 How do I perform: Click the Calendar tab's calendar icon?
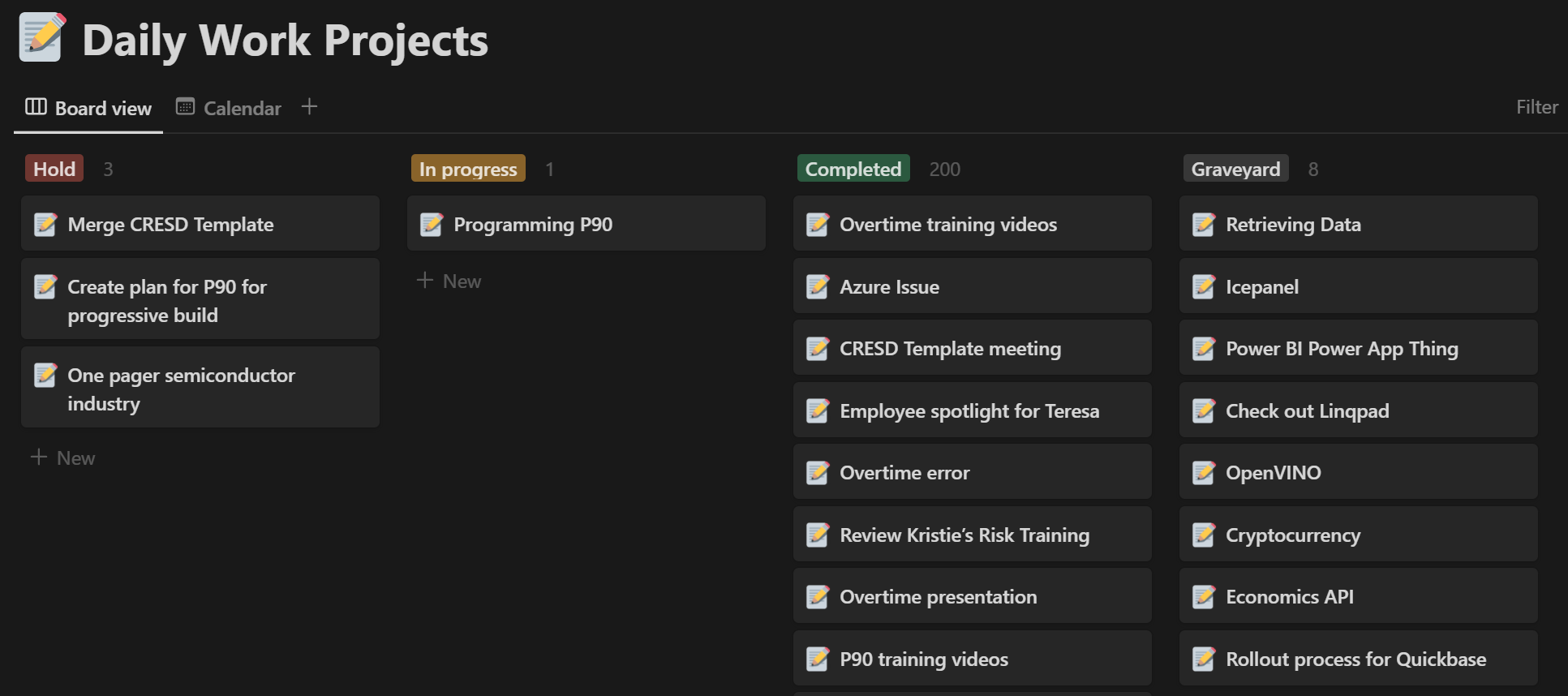[x=185, y=106]
